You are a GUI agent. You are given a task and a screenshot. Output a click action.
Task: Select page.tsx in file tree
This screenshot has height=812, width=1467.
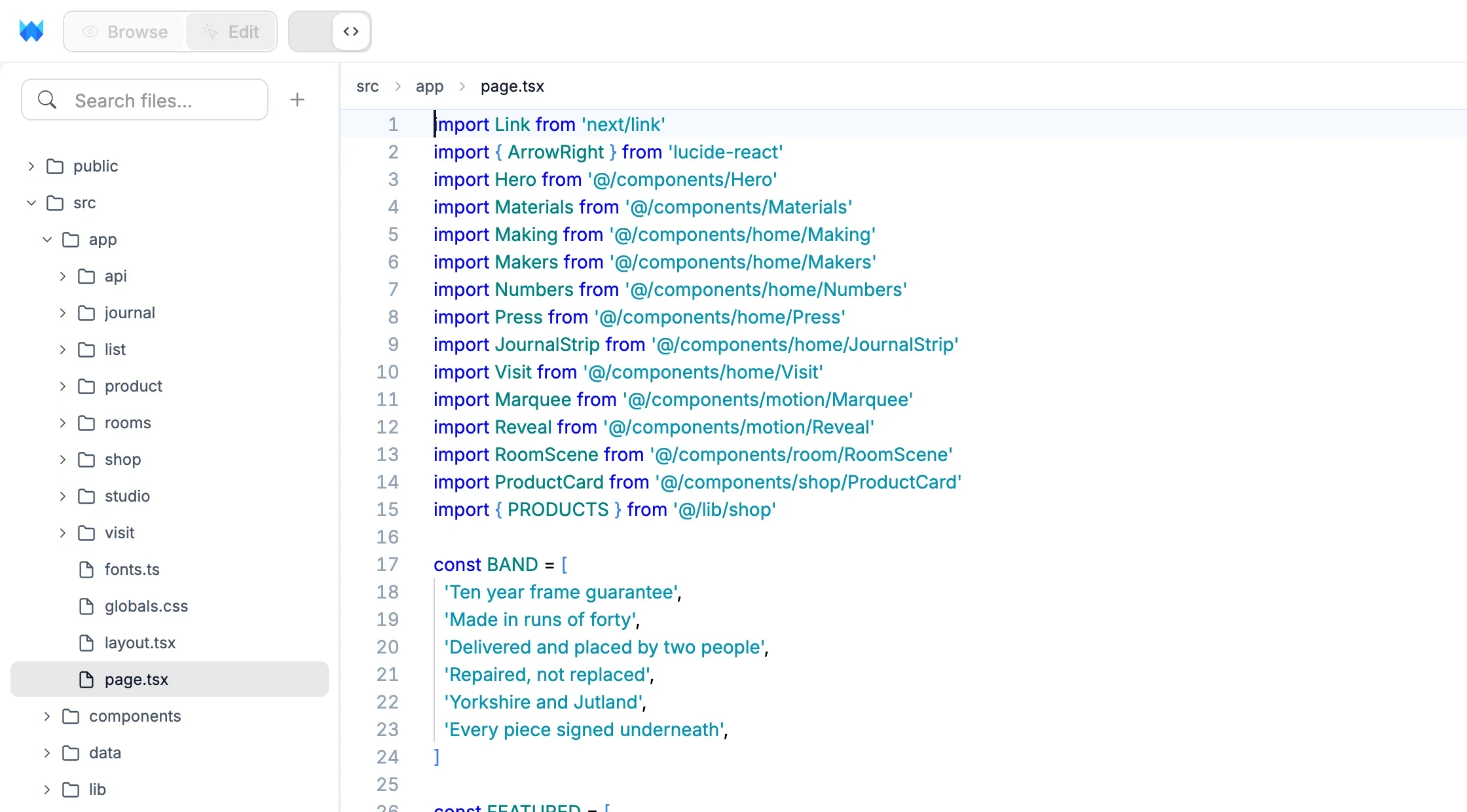click(170, 679)
